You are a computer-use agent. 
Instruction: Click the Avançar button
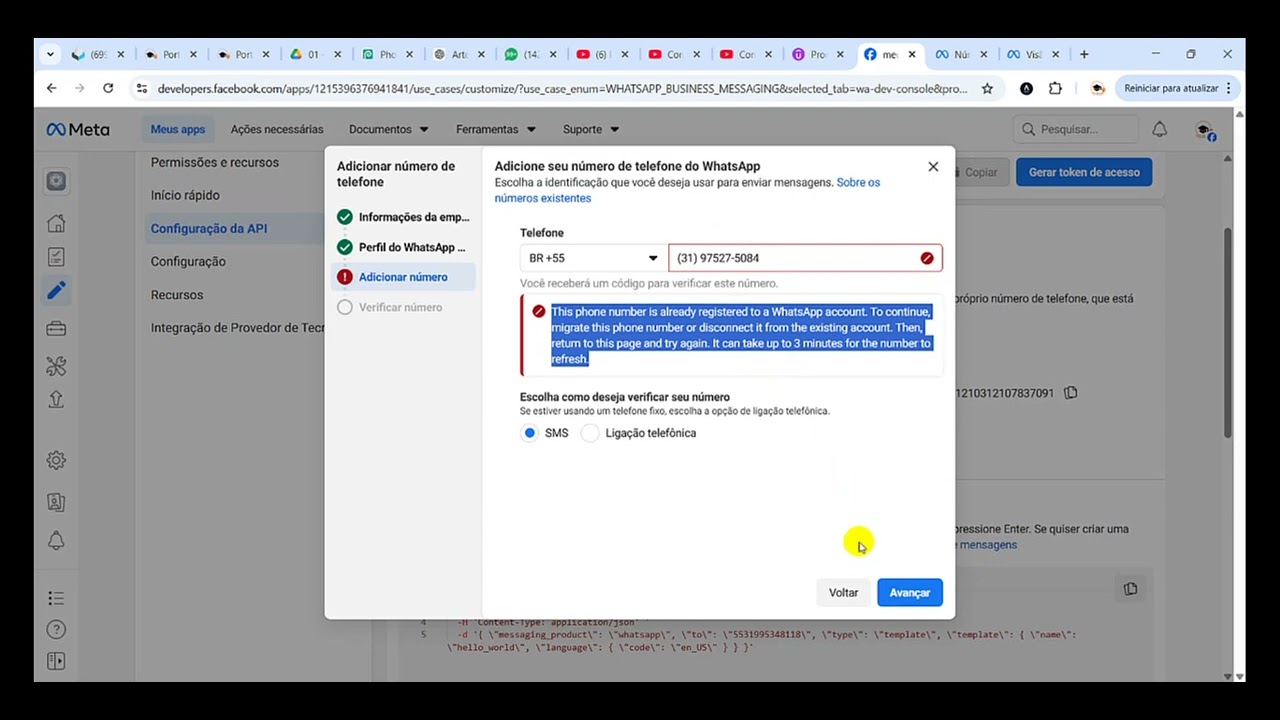[909, 593]
